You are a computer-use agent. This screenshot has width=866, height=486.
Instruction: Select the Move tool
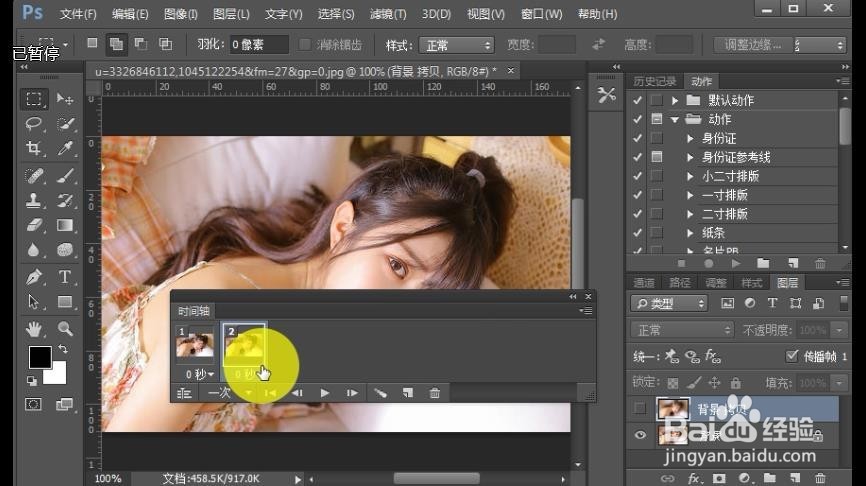[65, 99]
